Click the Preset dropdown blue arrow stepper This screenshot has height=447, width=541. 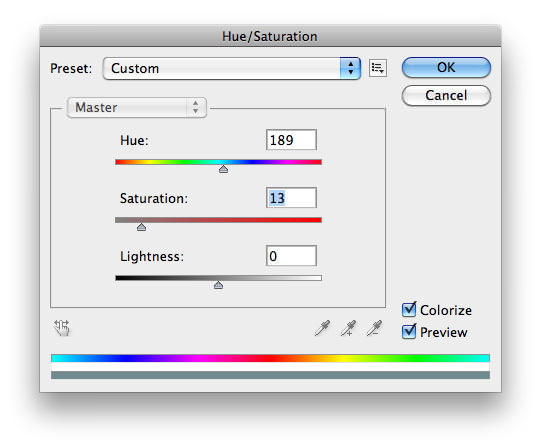[351, 68]
